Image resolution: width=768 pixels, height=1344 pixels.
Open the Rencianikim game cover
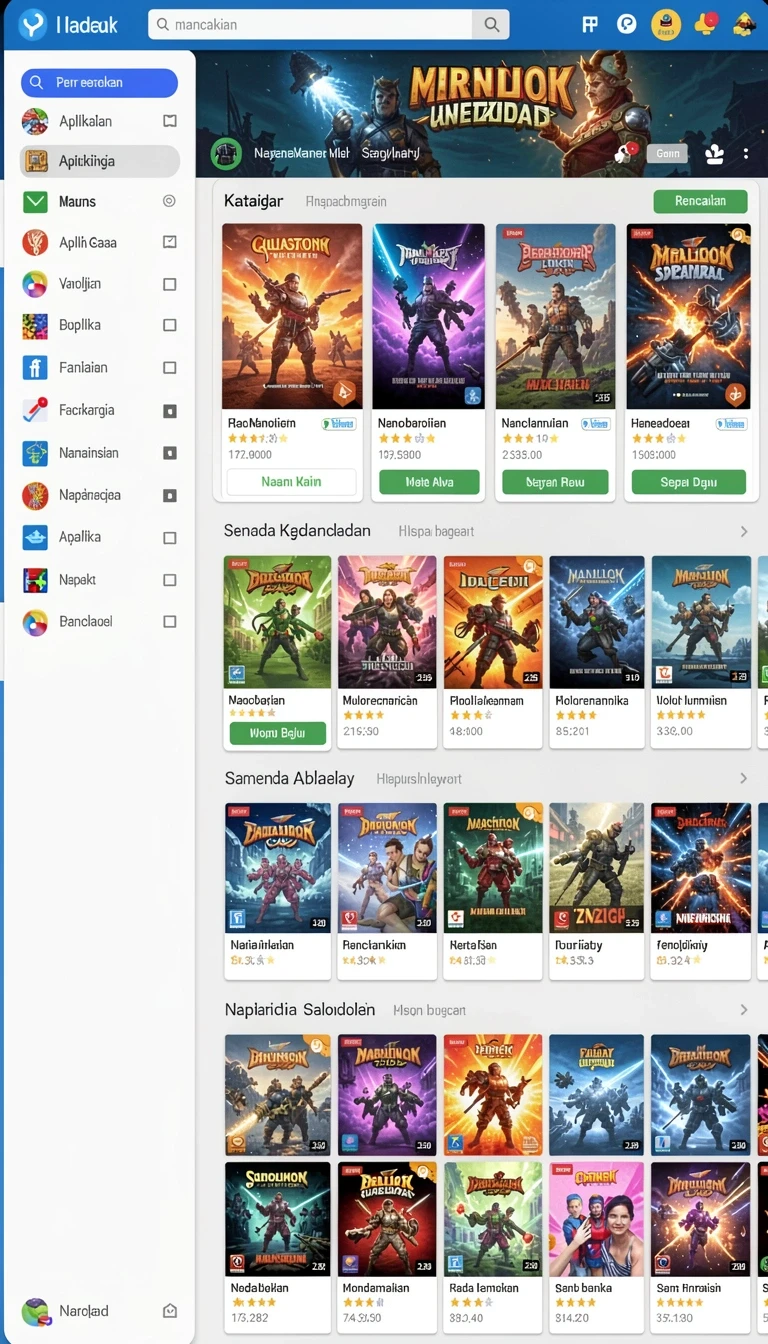[x=387, y=868]
